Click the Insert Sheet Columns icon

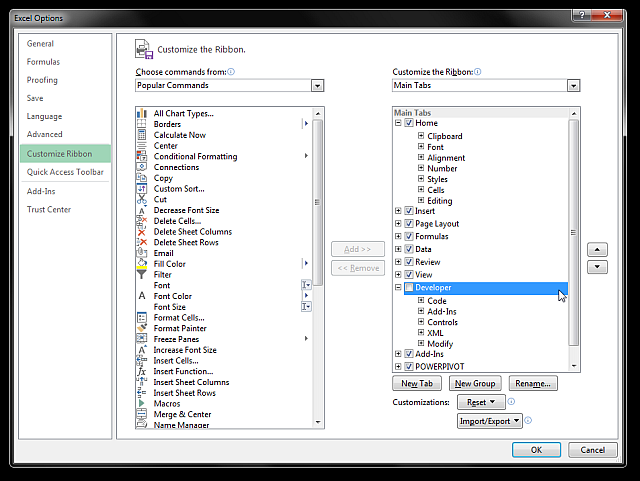[142, 382]
